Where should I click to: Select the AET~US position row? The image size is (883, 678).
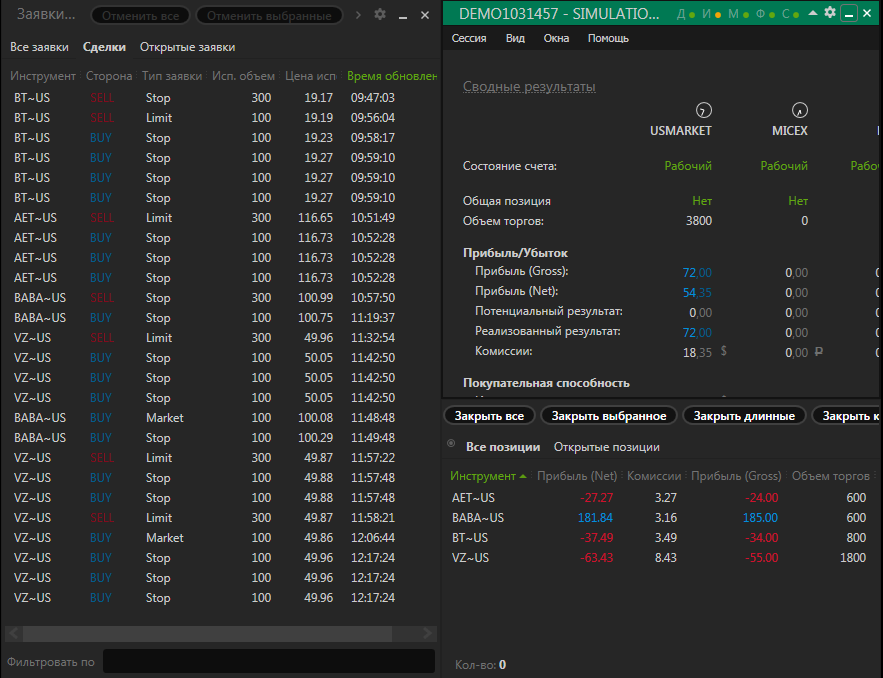coord(659,498)
